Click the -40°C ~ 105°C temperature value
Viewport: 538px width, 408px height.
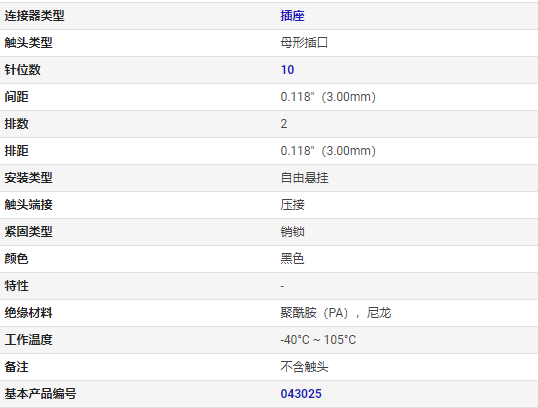pos(318,340)
